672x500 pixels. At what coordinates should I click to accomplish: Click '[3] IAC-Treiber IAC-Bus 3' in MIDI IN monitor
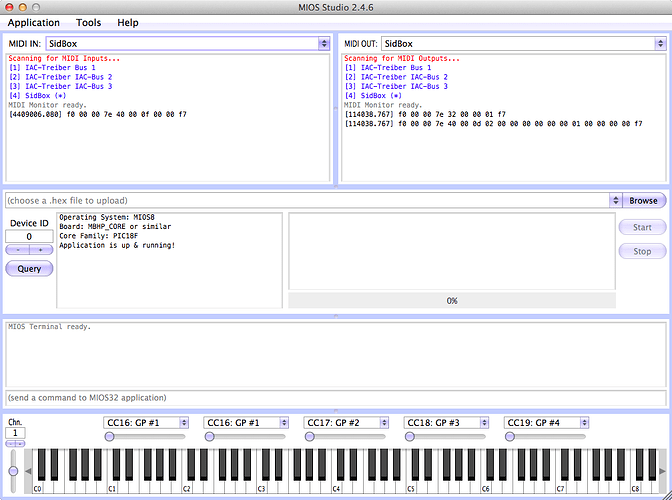[x=60, y=86]
